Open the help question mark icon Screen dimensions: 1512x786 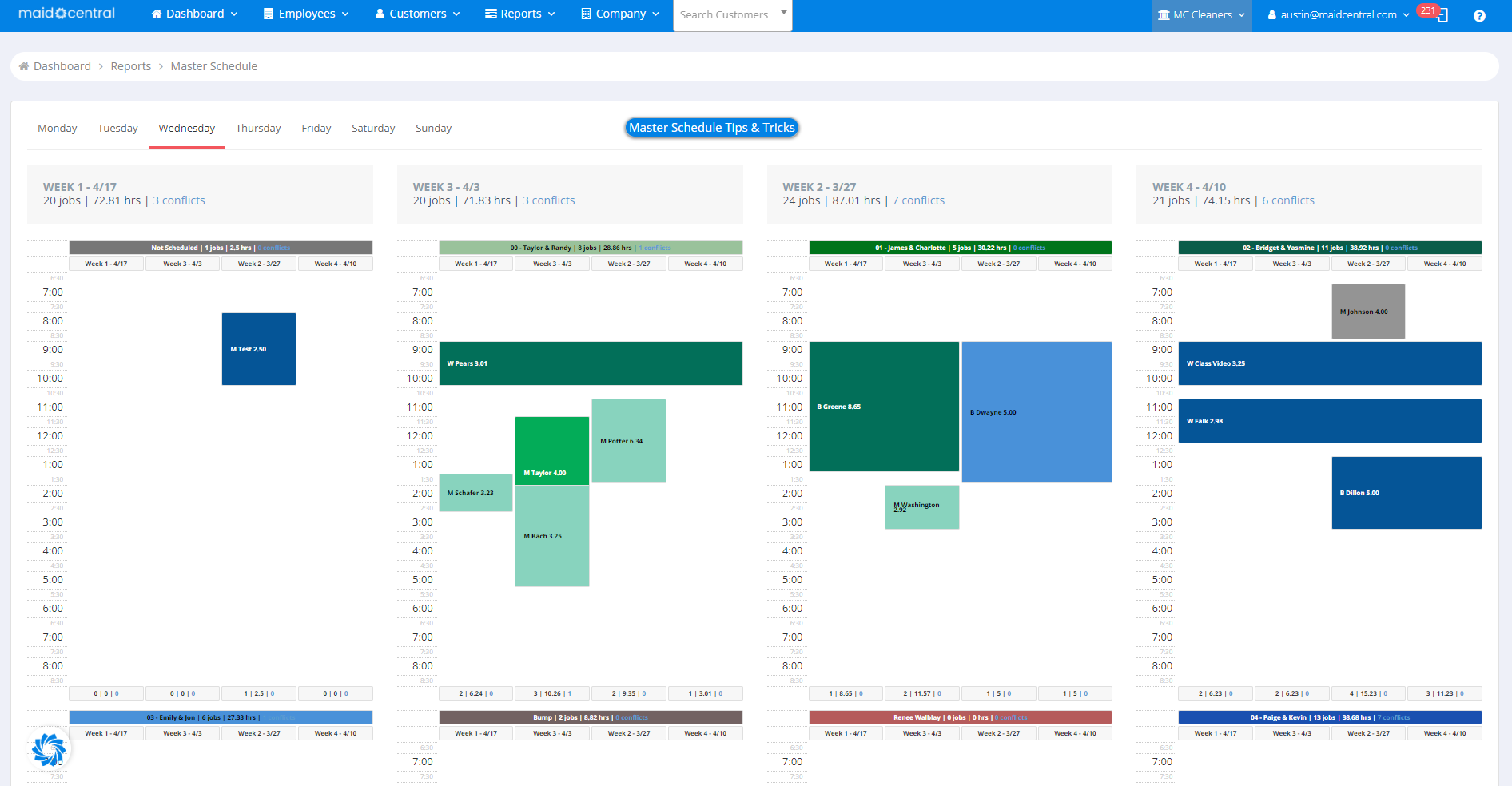(x=1479, y=15)
